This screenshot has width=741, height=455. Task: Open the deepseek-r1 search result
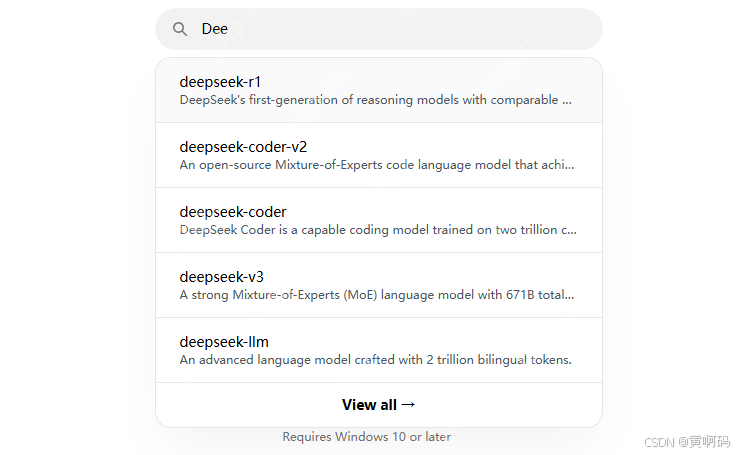(x=379, y=90)
